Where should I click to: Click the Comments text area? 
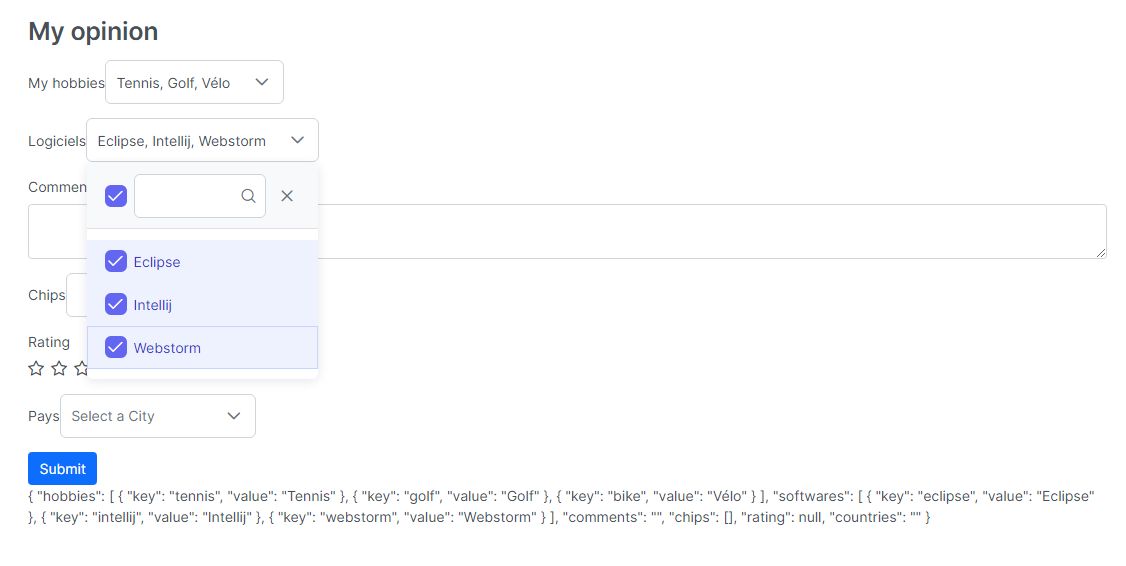(567, 231)
